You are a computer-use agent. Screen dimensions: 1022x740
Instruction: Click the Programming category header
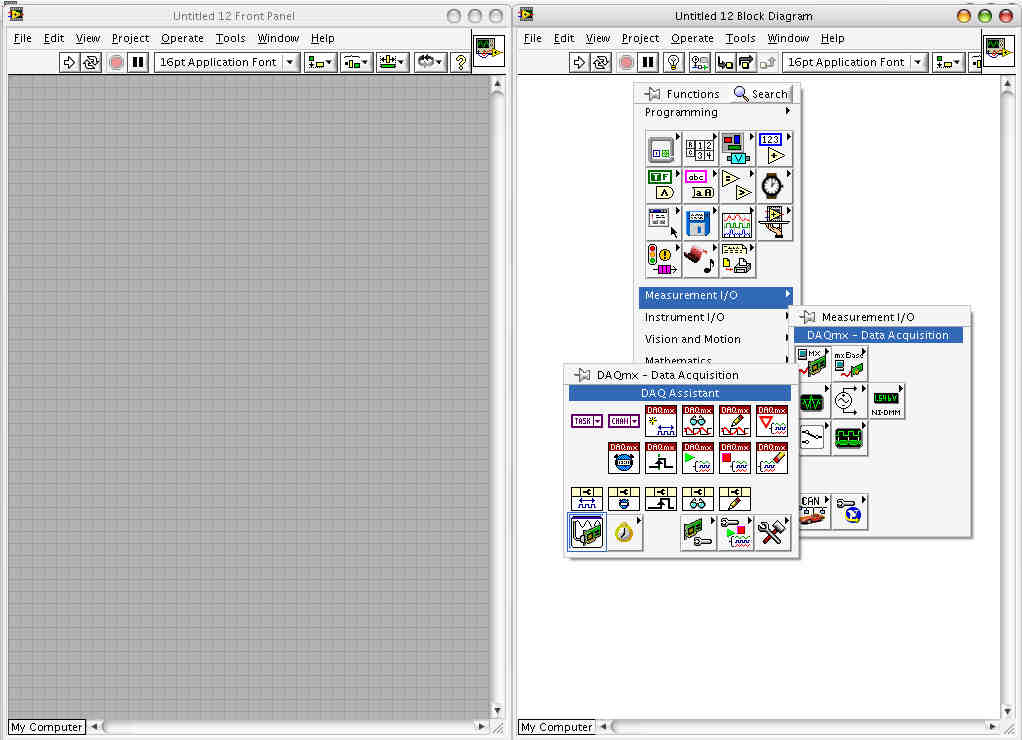[x=715, y=112]
